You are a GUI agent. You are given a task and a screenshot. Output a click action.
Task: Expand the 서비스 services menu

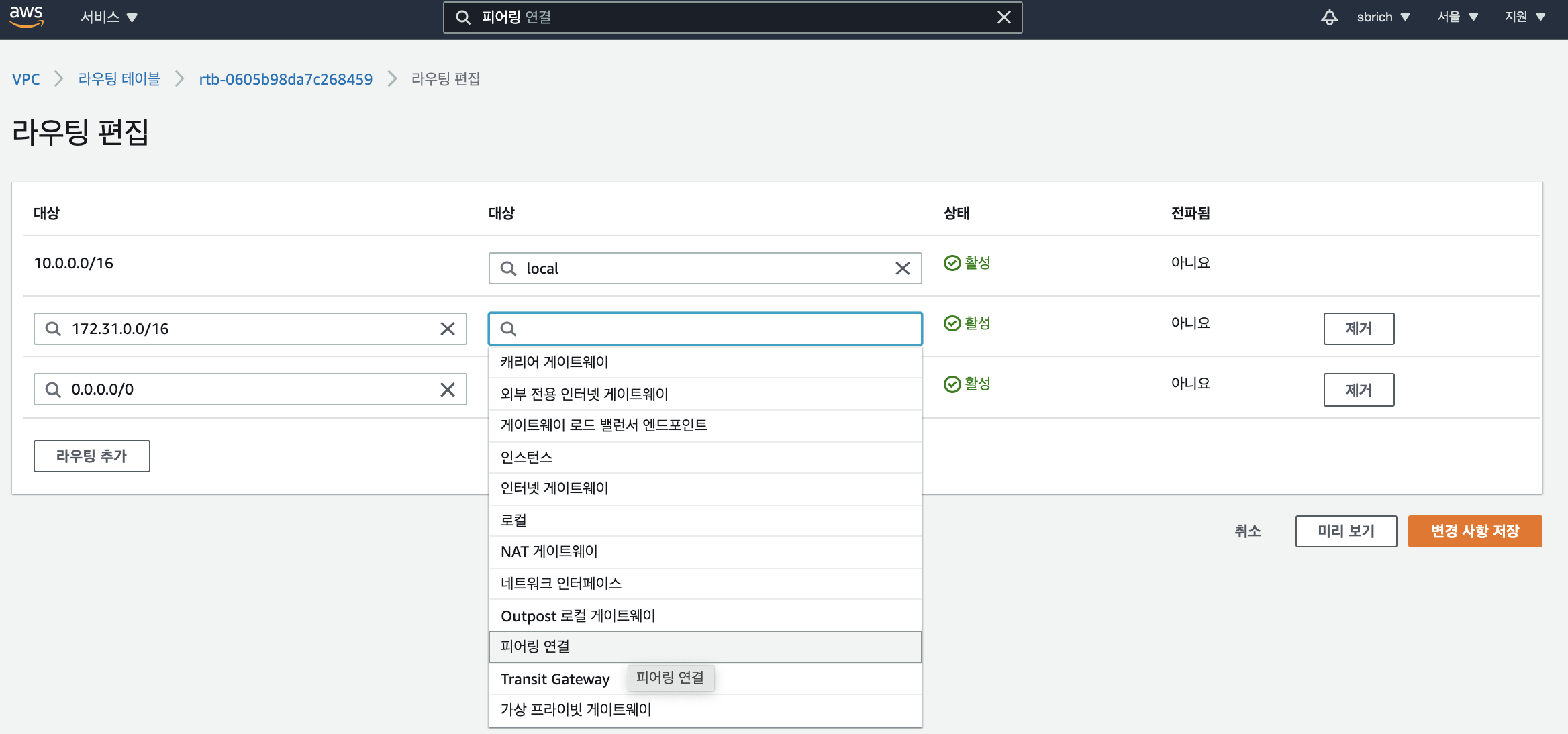pyautogui.click(x=109, y=17)
